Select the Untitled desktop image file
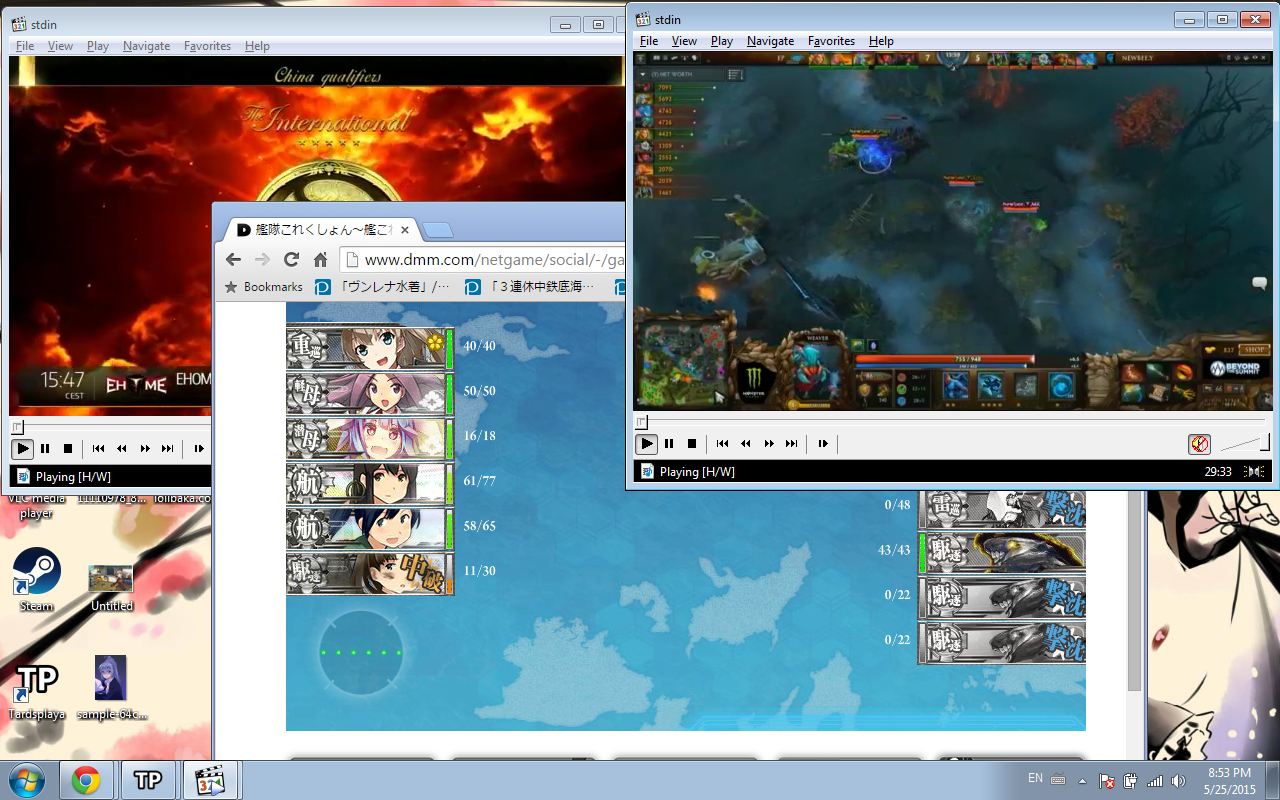Screen dimensions: 1280x800 [x=111, y=588]
